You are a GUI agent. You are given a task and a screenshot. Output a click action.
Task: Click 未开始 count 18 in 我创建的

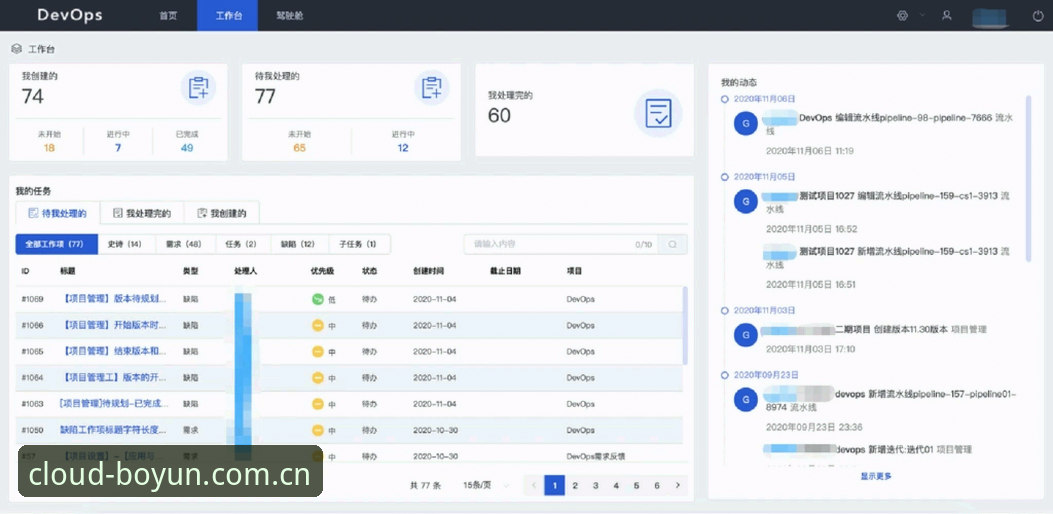pos(49,148)
